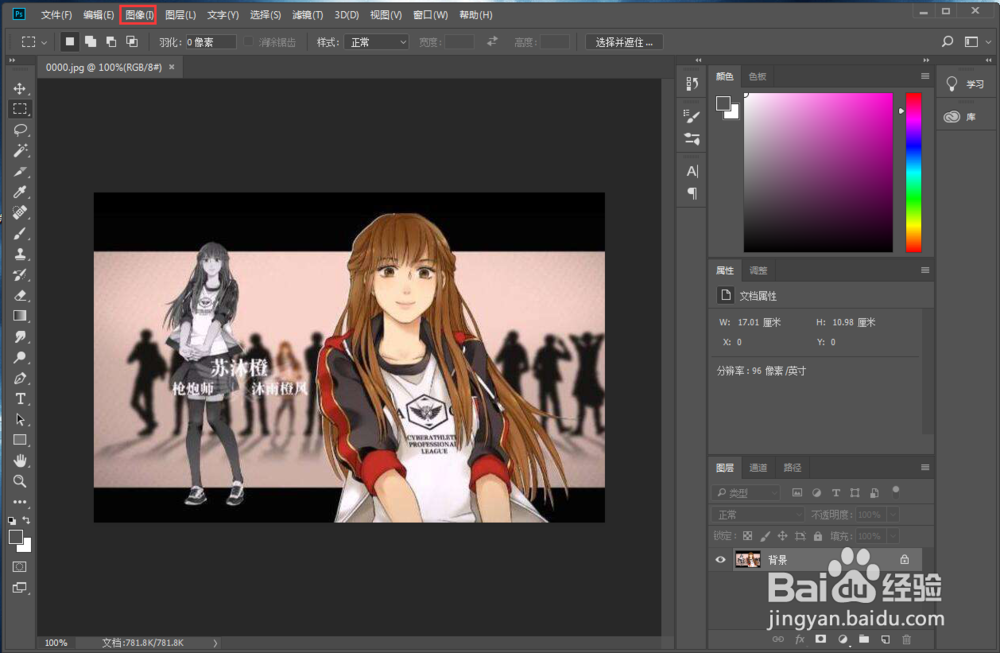This screenshot has width=1000, height=653.
Task: Open the 文件(F) menu
Action: 56,15
